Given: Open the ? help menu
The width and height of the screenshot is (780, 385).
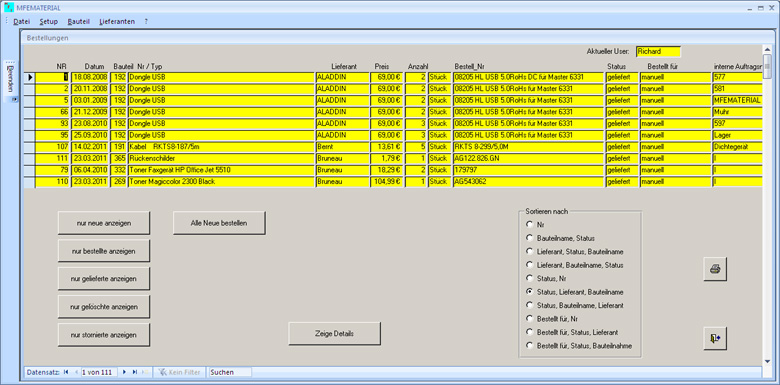Looking at the screenshot, I should (x=146, y=21).
